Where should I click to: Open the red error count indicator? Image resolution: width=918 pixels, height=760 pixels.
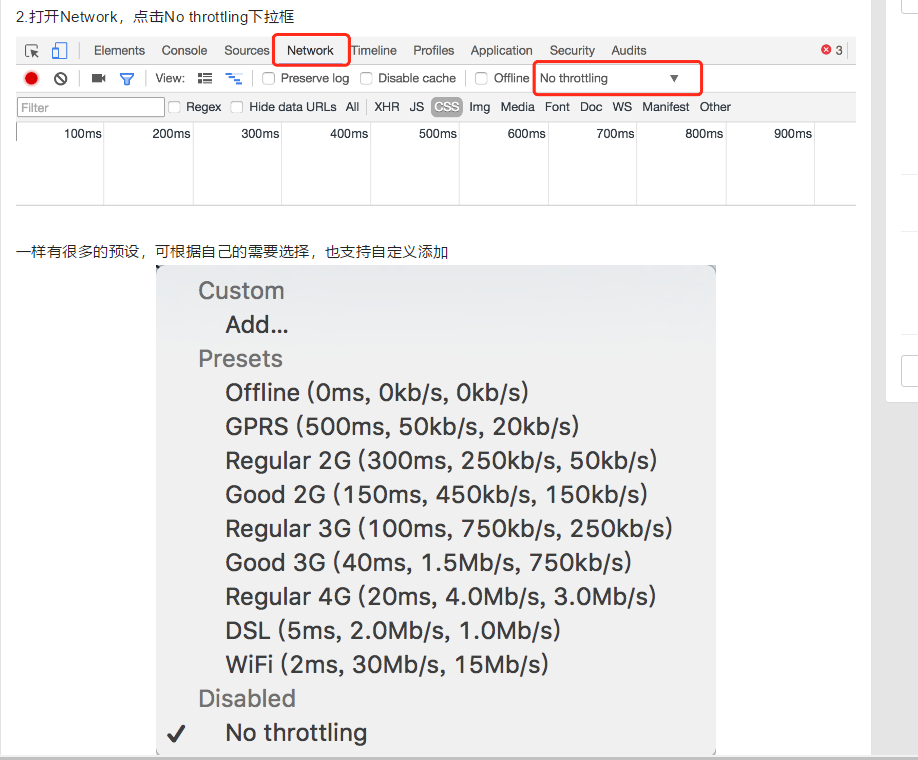[x=831, y=50]
